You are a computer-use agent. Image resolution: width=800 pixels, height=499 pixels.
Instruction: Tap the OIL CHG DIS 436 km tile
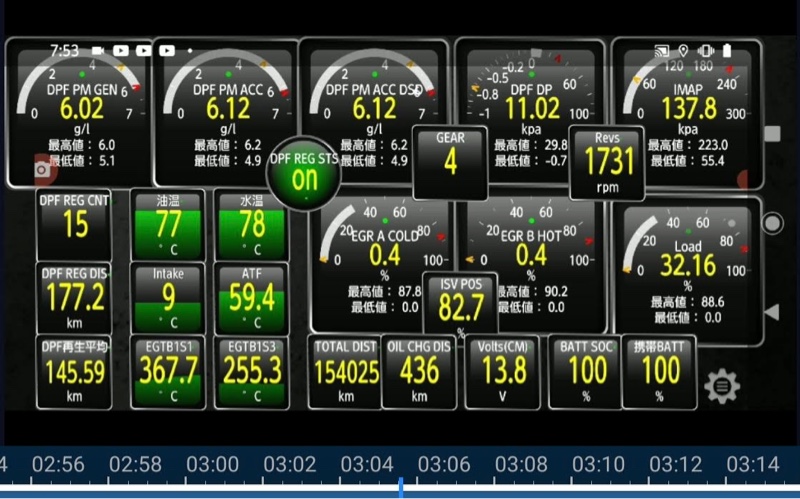[x=419, y=372]
